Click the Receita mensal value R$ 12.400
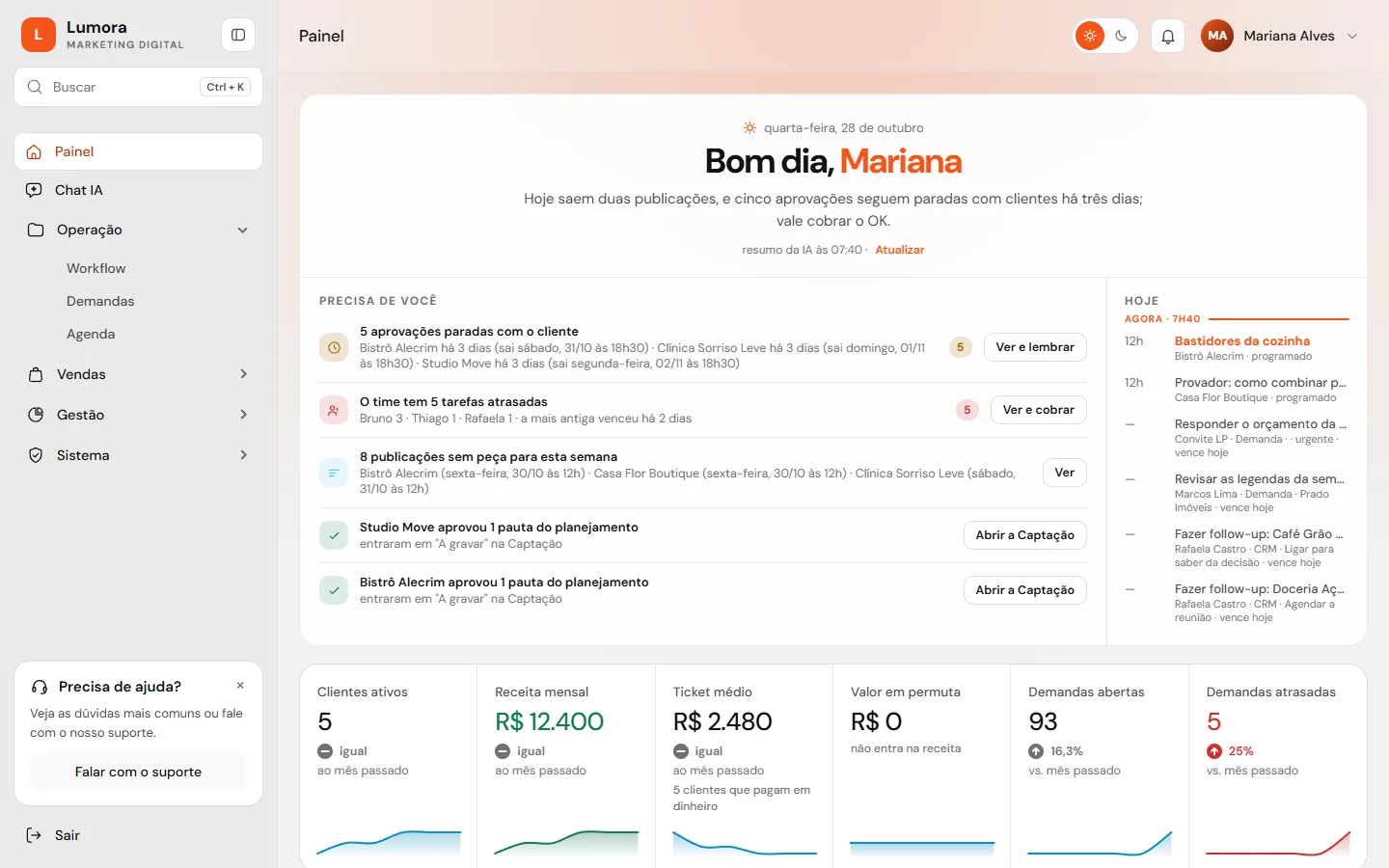The image size is (1389, 868). pos(549,721)
